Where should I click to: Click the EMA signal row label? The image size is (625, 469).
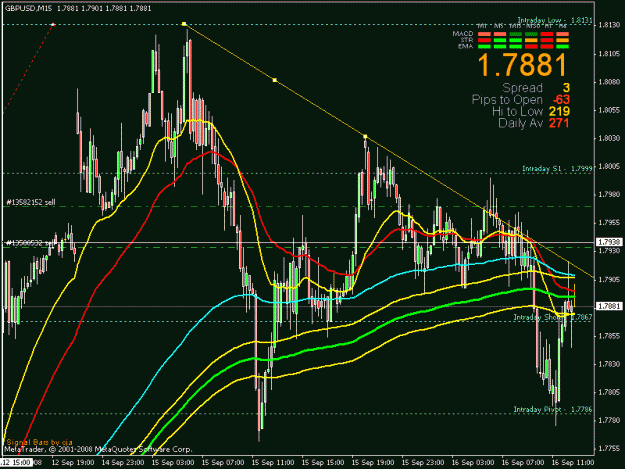(x=466, y=46)
